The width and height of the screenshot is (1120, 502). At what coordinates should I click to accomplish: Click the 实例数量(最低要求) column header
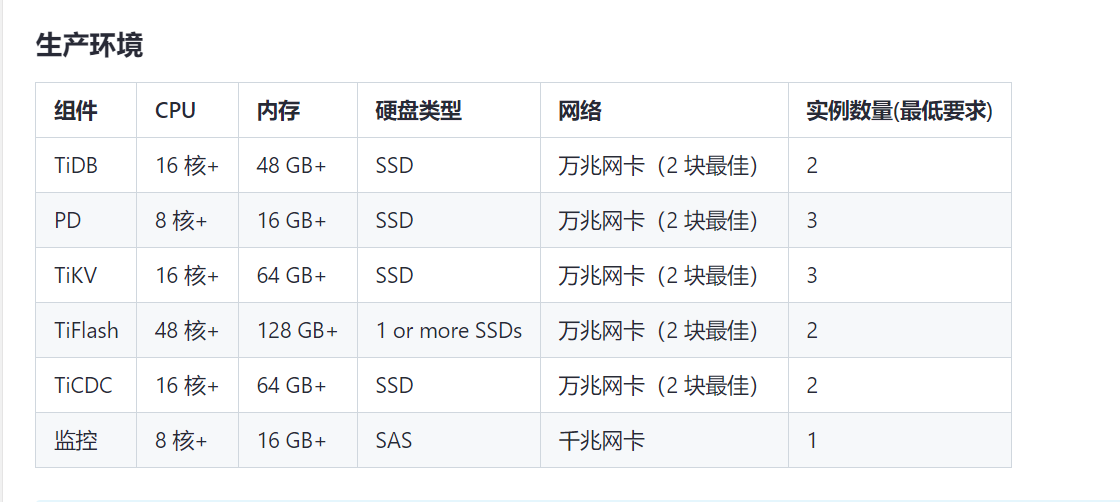click(x=899, y=111)
